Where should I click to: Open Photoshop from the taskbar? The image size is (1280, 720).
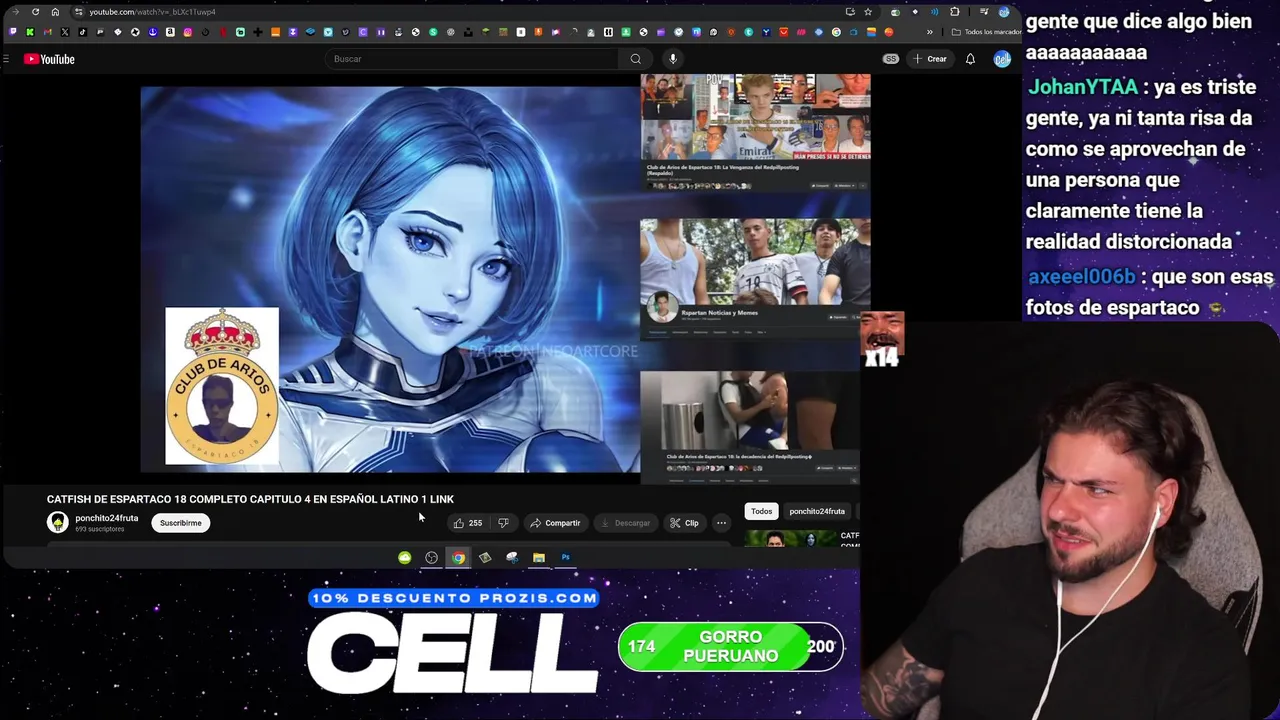[x=565, y=558]
